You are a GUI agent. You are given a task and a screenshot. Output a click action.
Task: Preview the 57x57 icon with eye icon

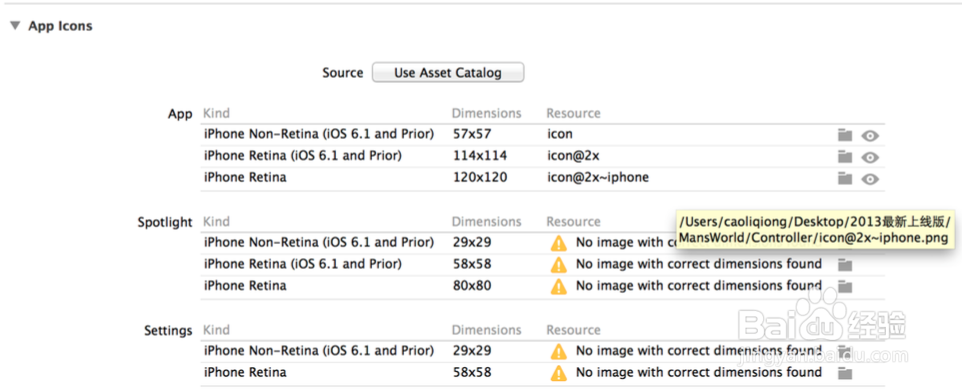pos(870,136)
